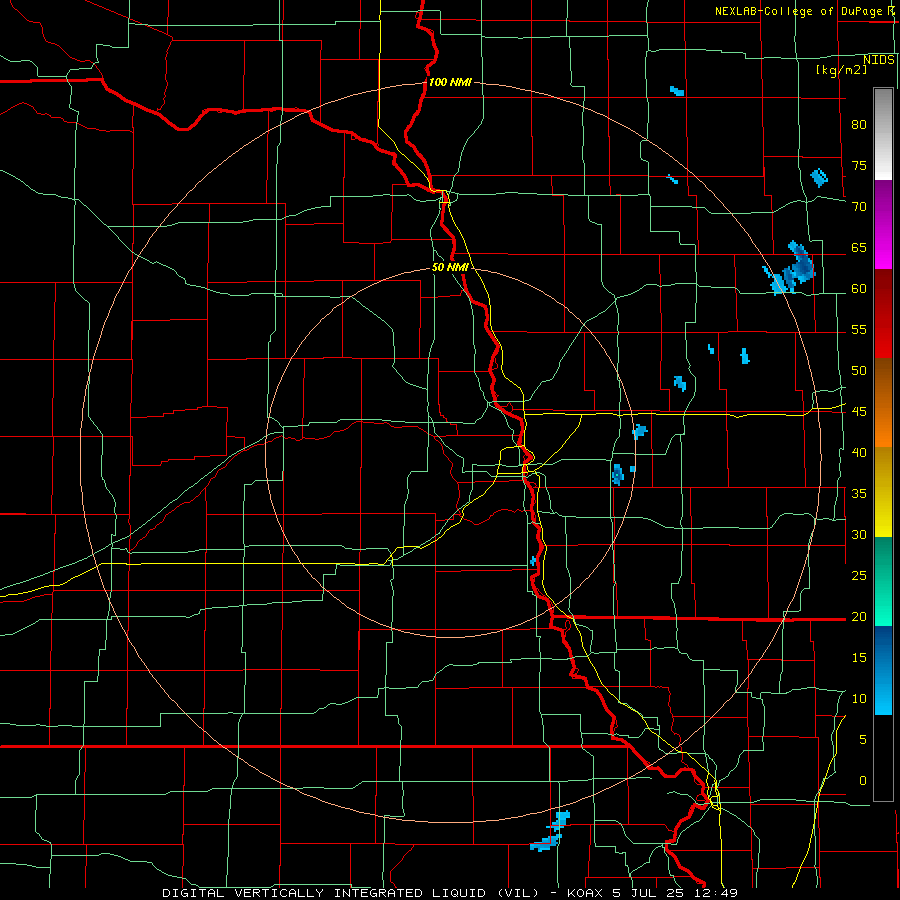This screenshot has width=900, height=900.
Task: Pick the blue segment of the color bar
Action: click(x=883, y=670)
